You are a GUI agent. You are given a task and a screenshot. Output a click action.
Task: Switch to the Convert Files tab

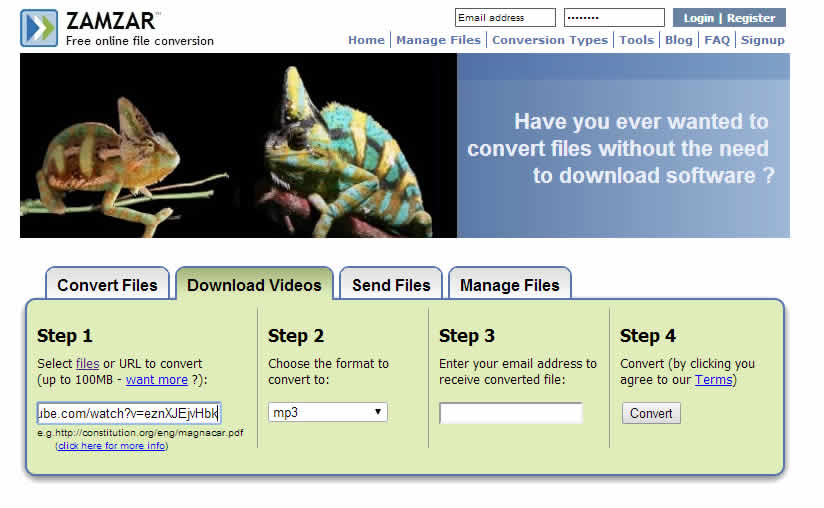[x=107, y=285]
